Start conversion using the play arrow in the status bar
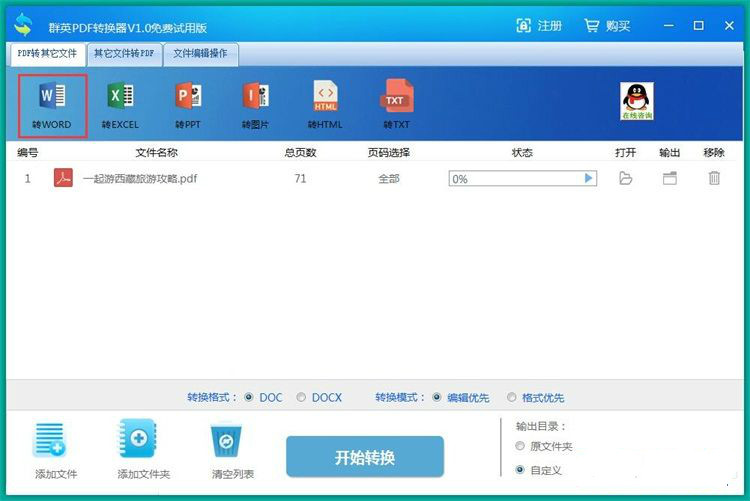The width and height of the screenshot is (750, 501). 588,178
